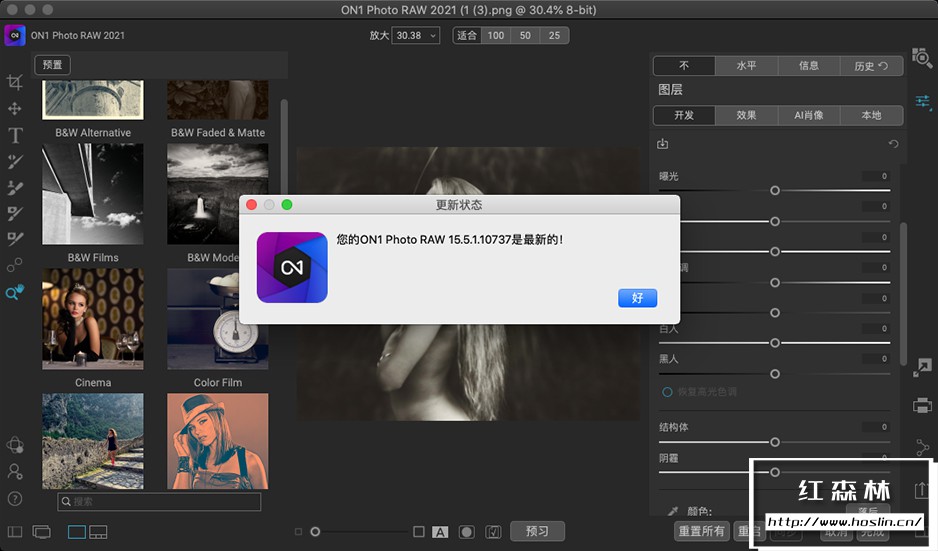Switch to single image view mode

click(x=77, y=532)
